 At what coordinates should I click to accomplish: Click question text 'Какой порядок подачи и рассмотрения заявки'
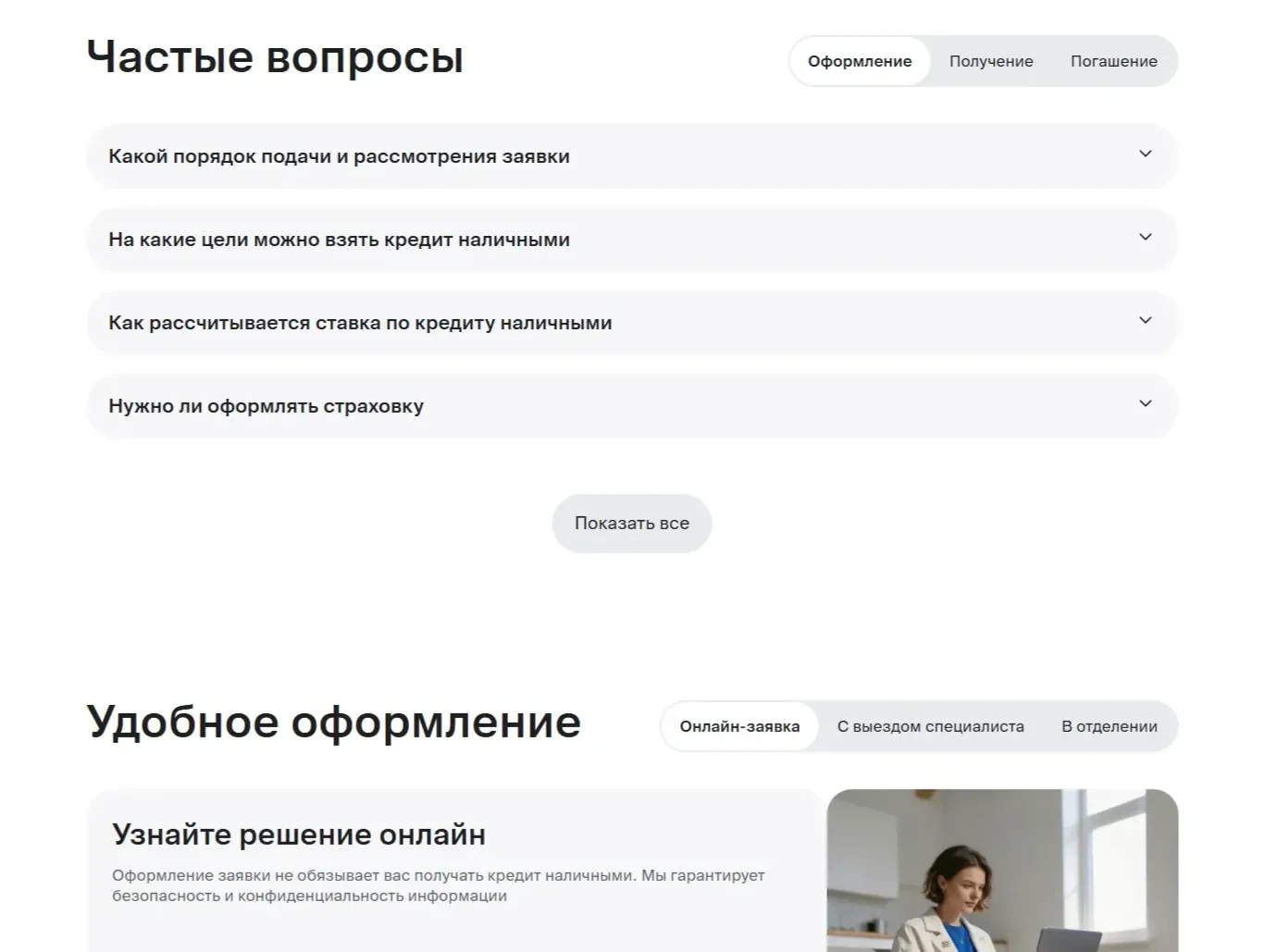(x=339, y=156)
